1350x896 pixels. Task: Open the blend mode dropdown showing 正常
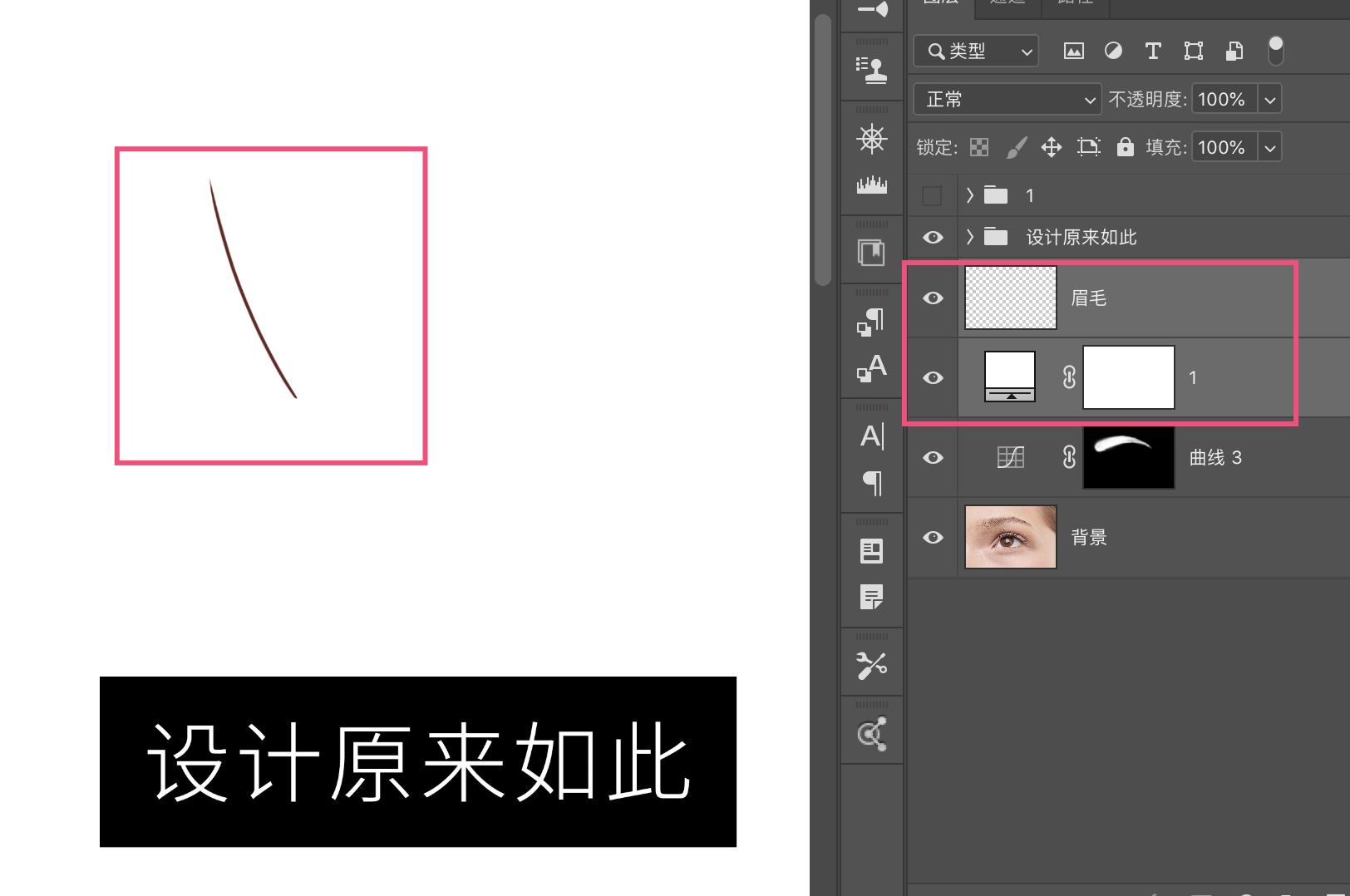1007,99
